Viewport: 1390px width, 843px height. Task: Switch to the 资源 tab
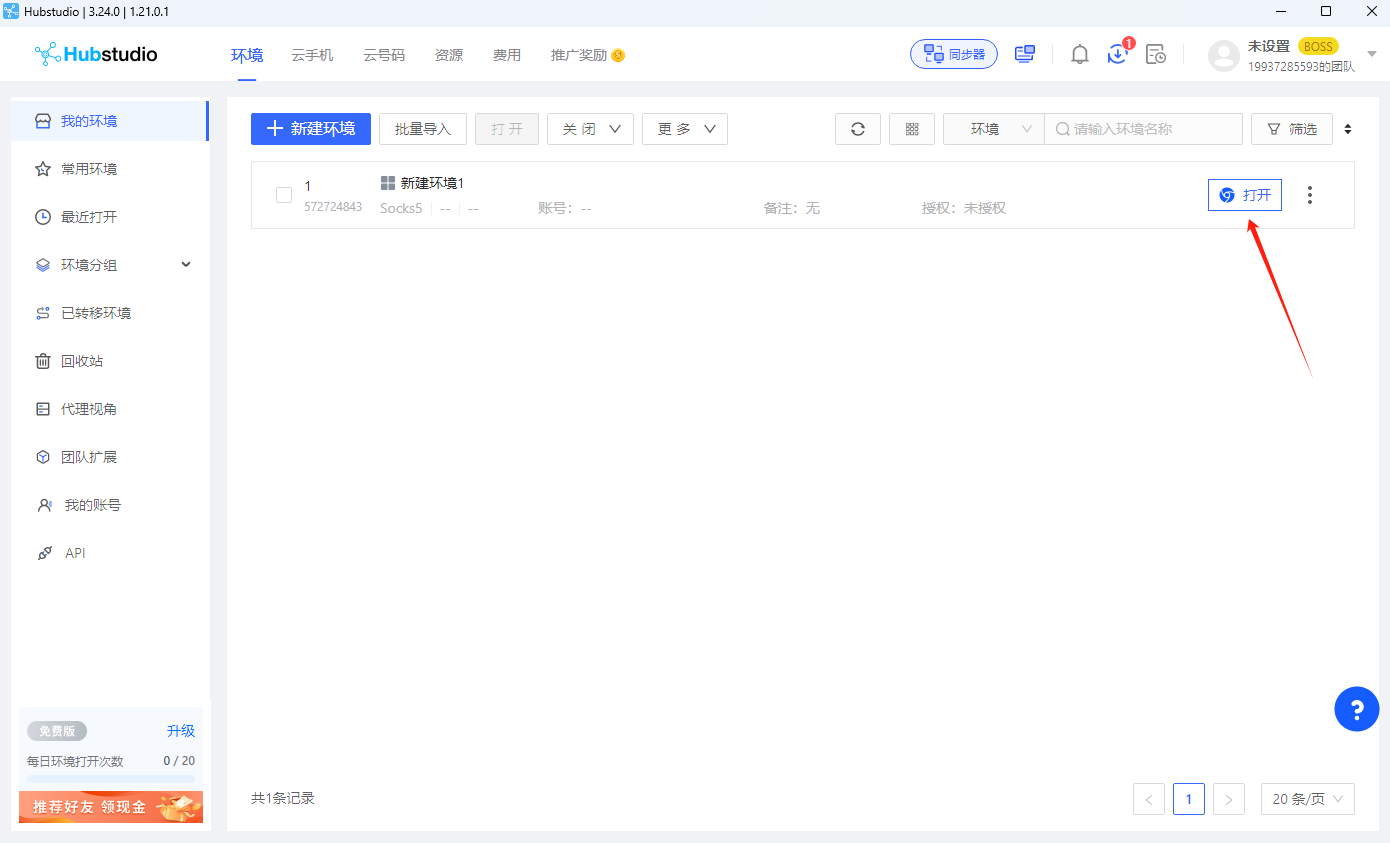coord(449,55)
